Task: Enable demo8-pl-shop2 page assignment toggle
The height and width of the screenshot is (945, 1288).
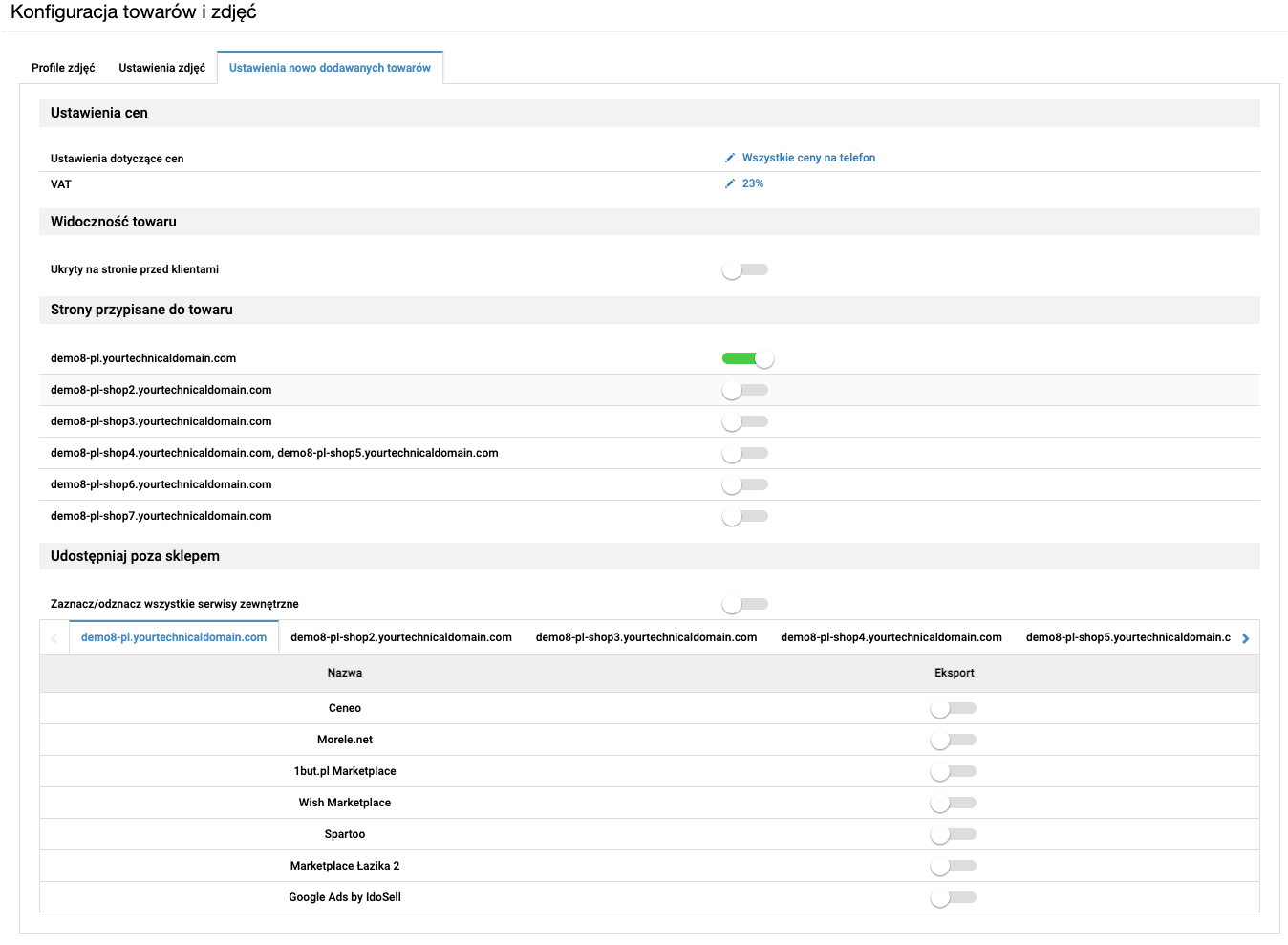Action: click(x=745, y=390)
